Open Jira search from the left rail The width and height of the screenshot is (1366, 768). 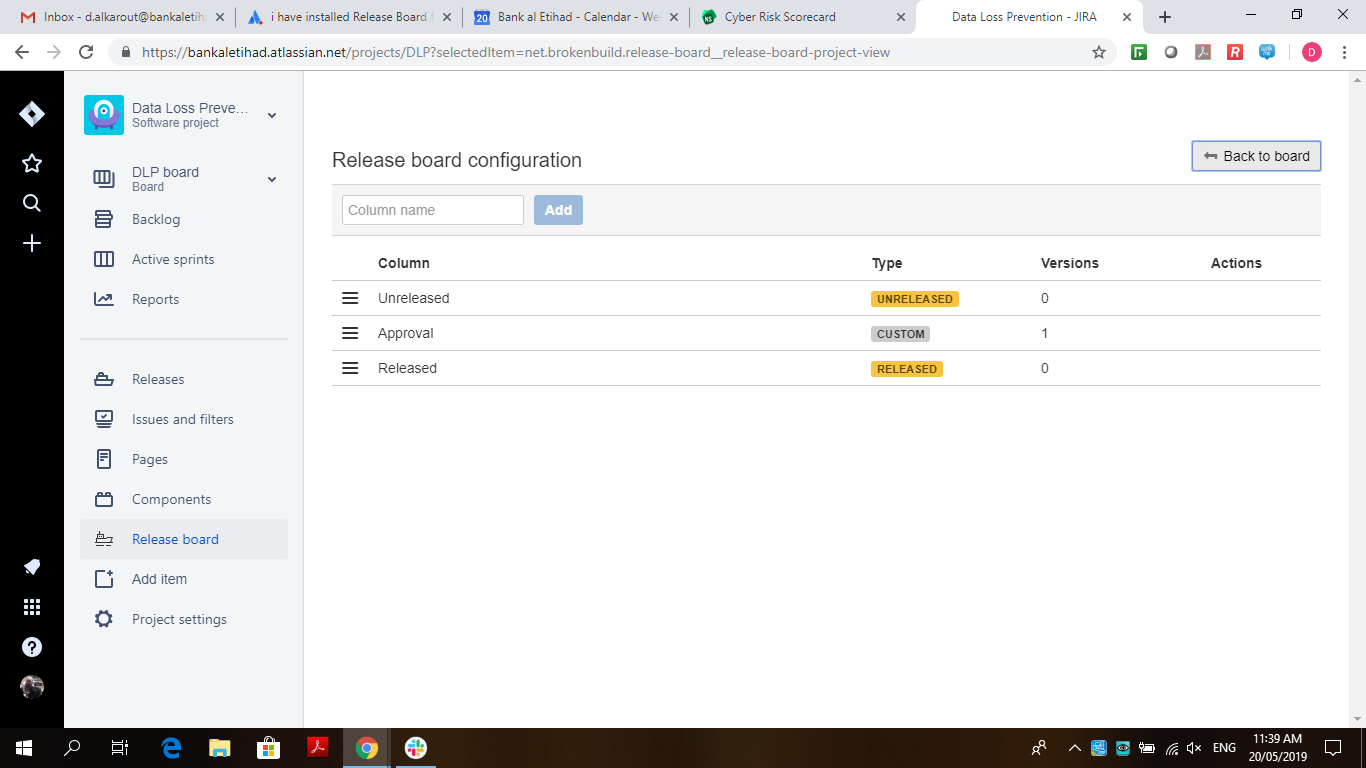(x=31, y=202)
